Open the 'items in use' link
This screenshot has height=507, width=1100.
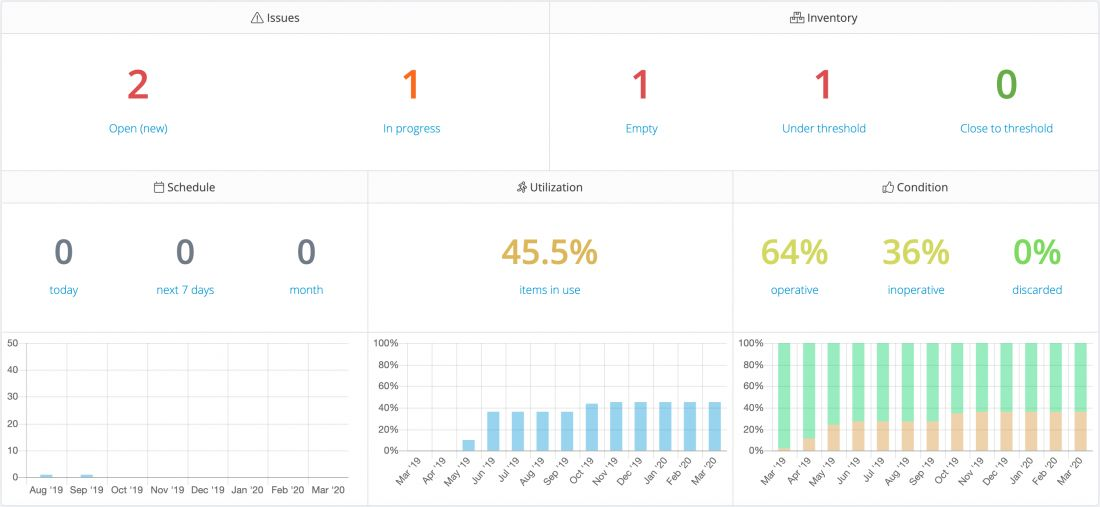click(x=549, y=290)
